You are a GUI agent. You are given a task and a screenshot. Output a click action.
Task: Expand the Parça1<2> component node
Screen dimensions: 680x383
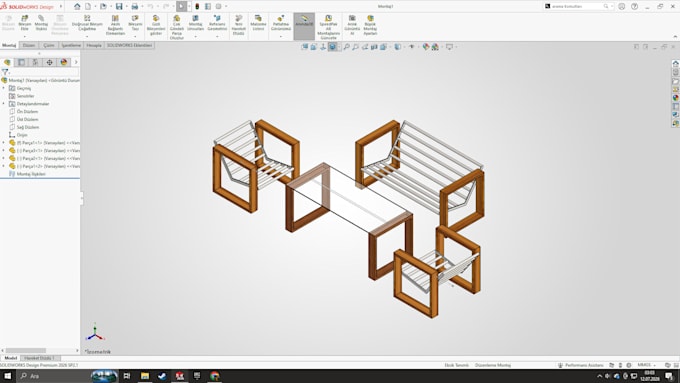4,166
